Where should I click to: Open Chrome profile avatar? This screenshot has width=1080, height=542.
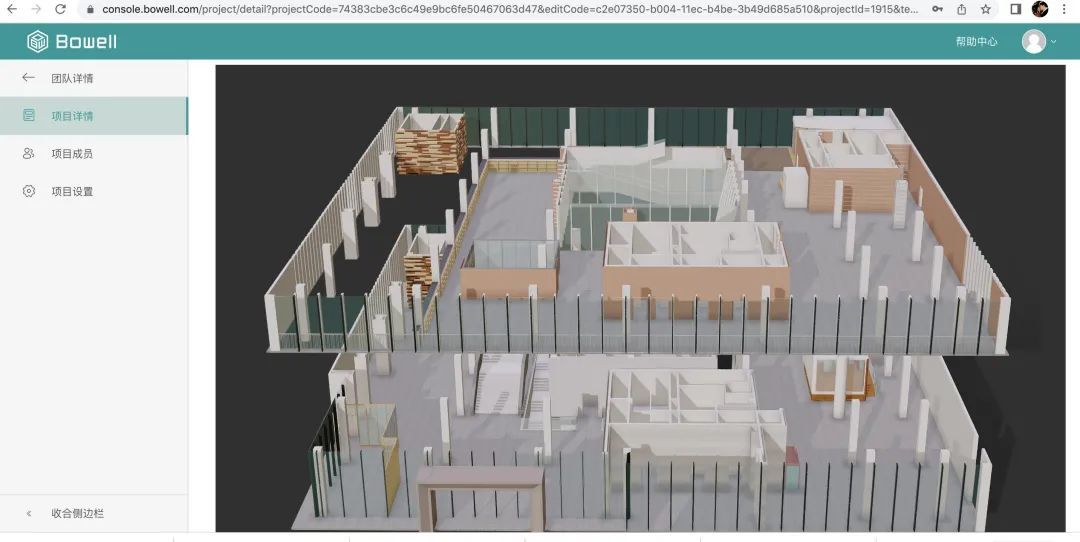(x=1040, y=9)
